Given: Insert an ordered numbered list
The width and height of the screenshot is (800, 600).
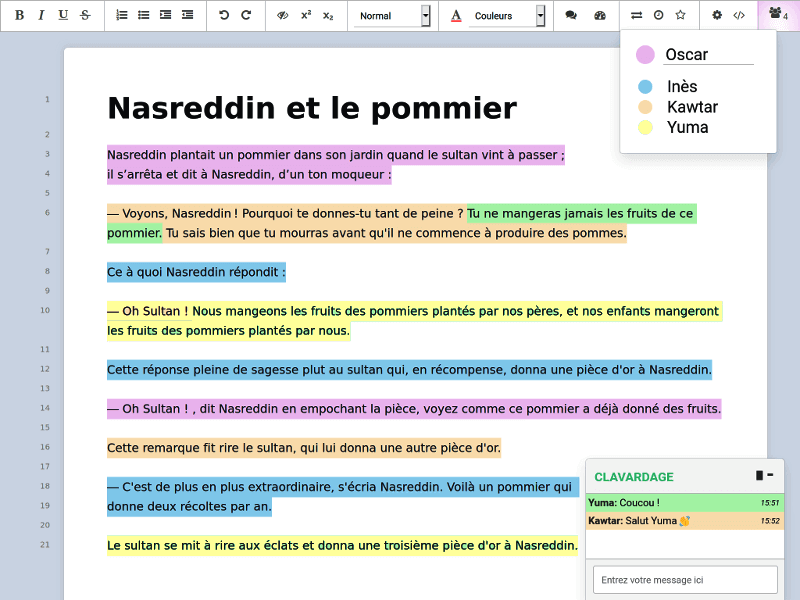Looking at the screenshot, I should tap(122, 15).
